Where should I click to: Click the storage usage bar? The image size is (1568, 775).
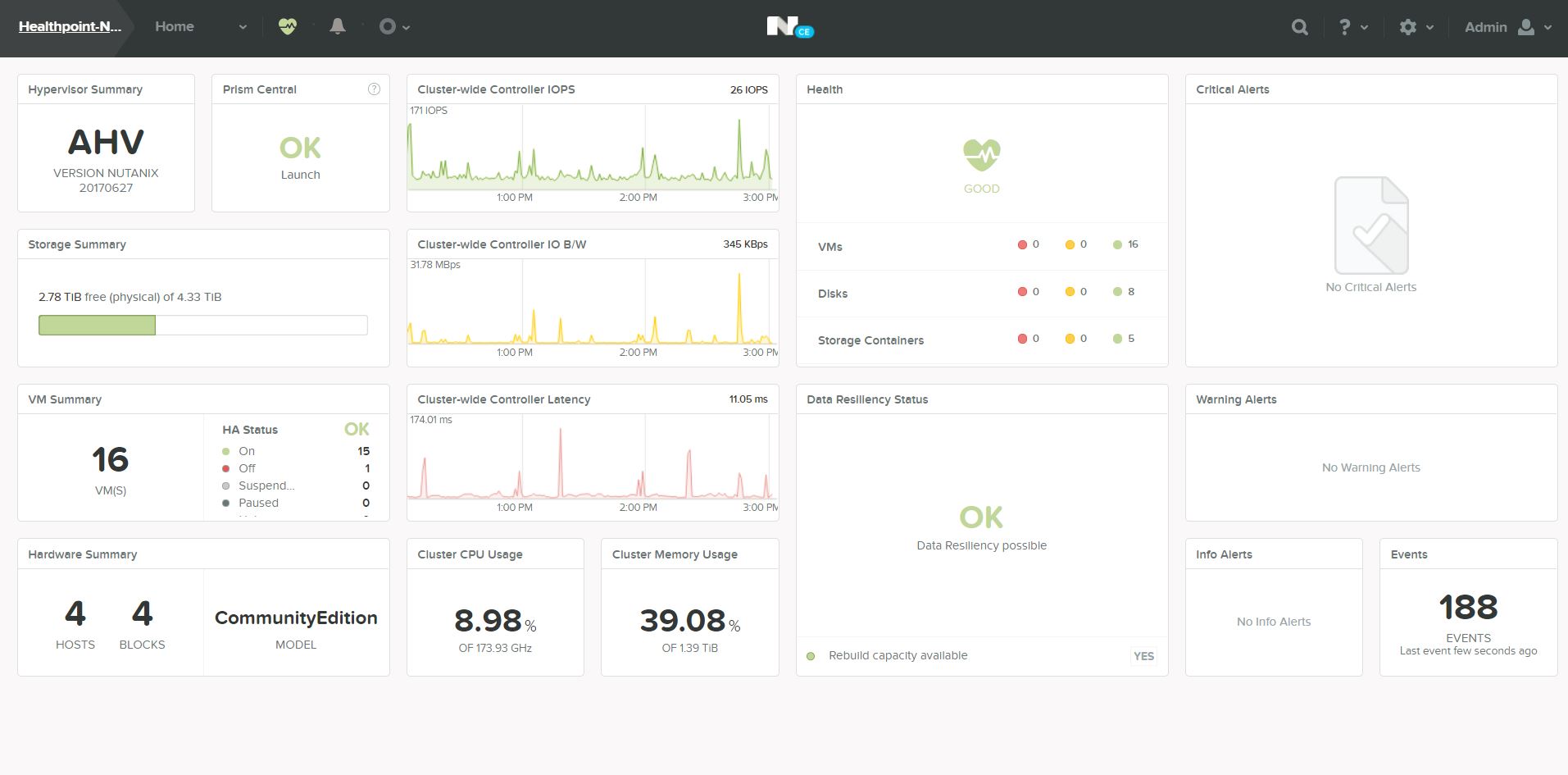tap(202, 326)
